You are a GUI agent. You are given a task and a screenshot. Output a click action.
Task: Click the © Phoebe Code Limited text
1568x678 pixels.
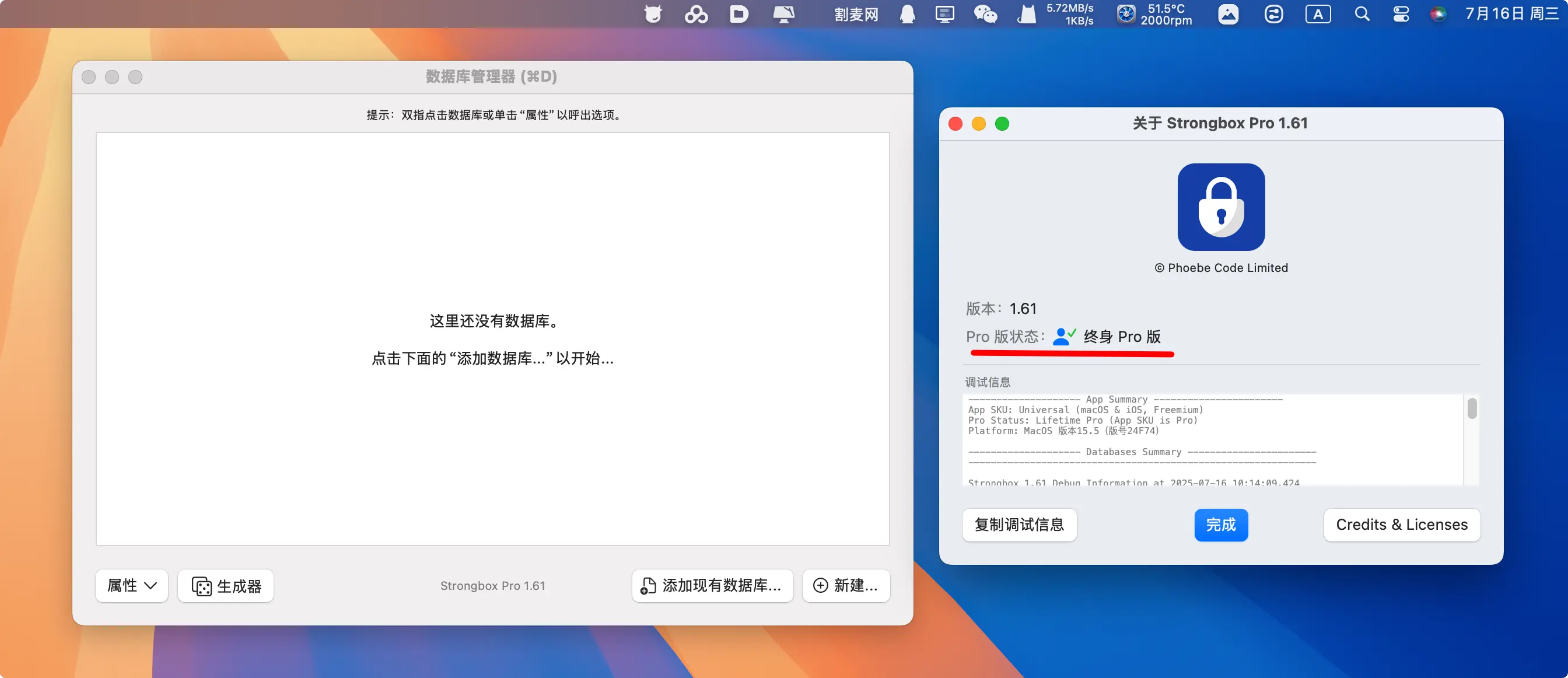1221,268
